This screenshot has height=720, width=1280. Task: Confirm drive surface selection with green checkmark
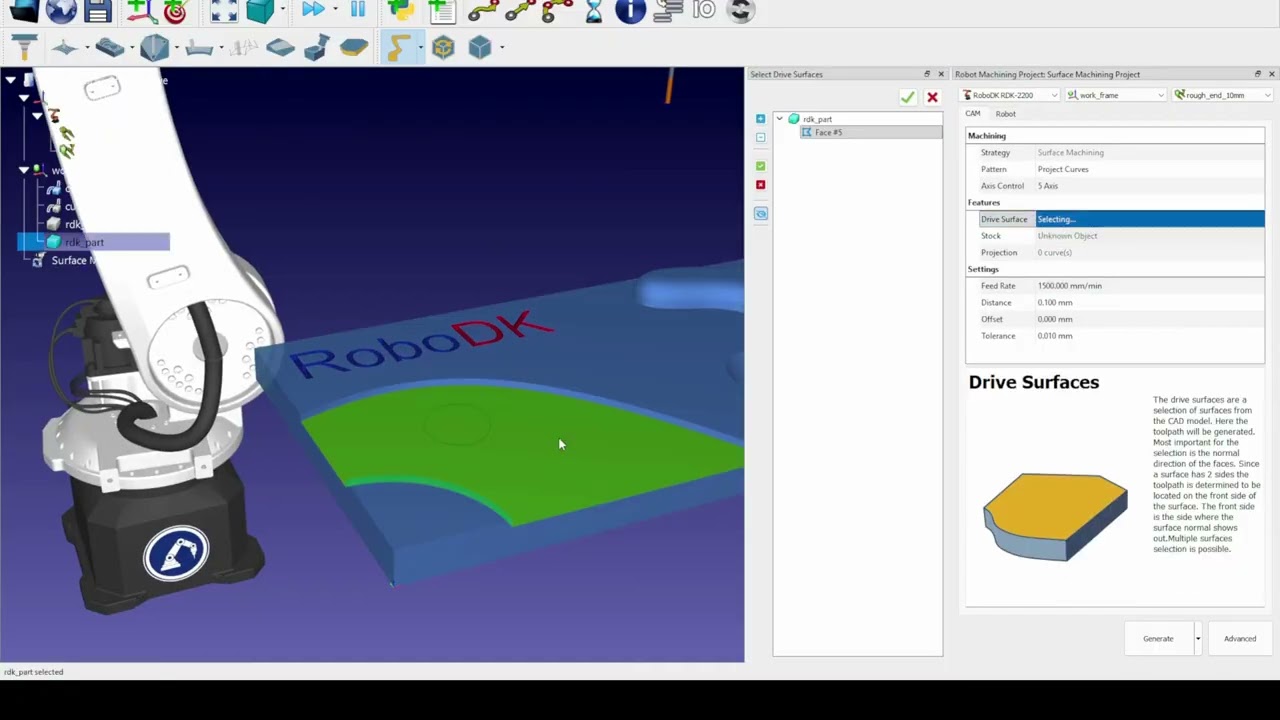click(x=907, y=97)
